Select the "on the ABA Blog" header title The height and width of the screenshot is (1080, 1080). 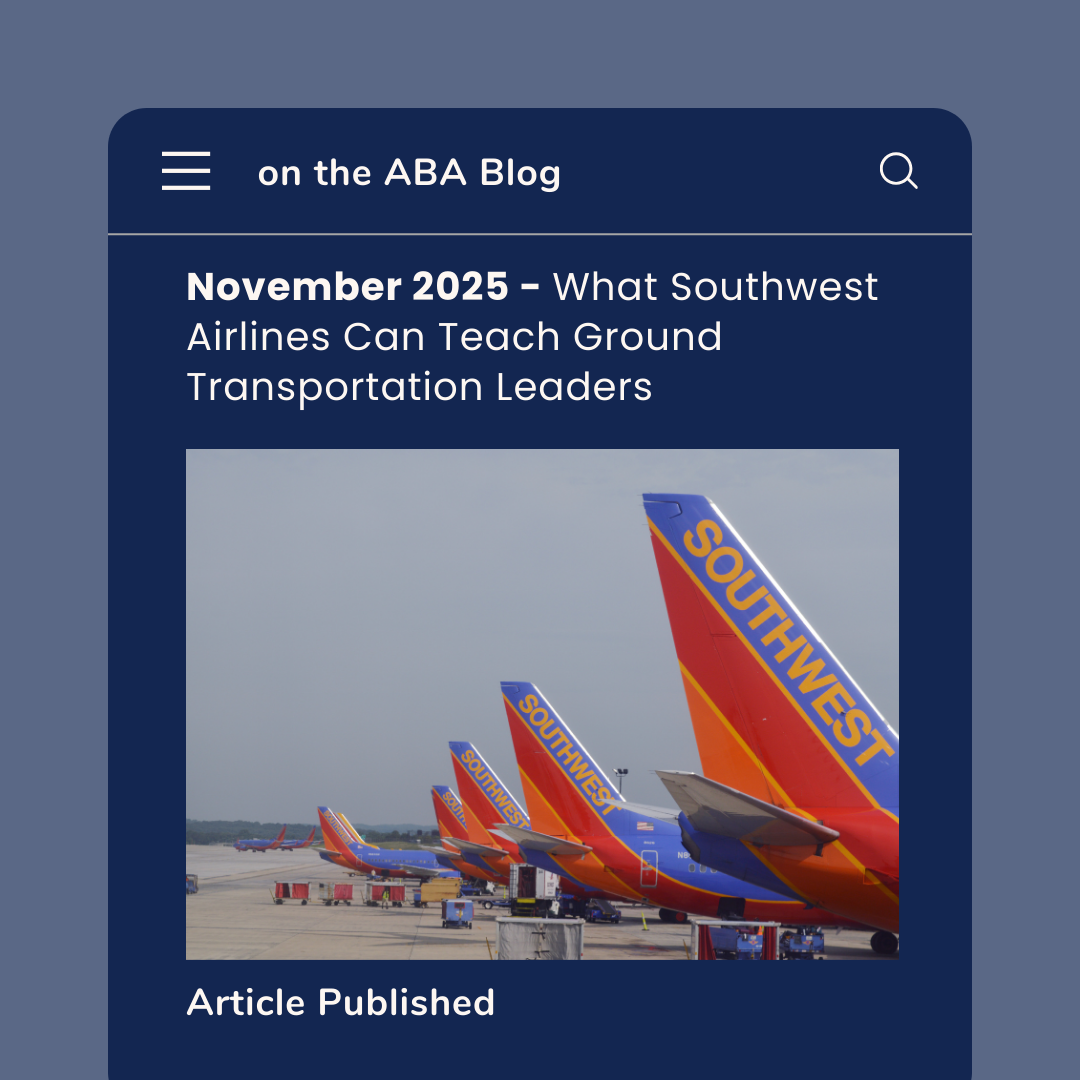coord(409,172)
